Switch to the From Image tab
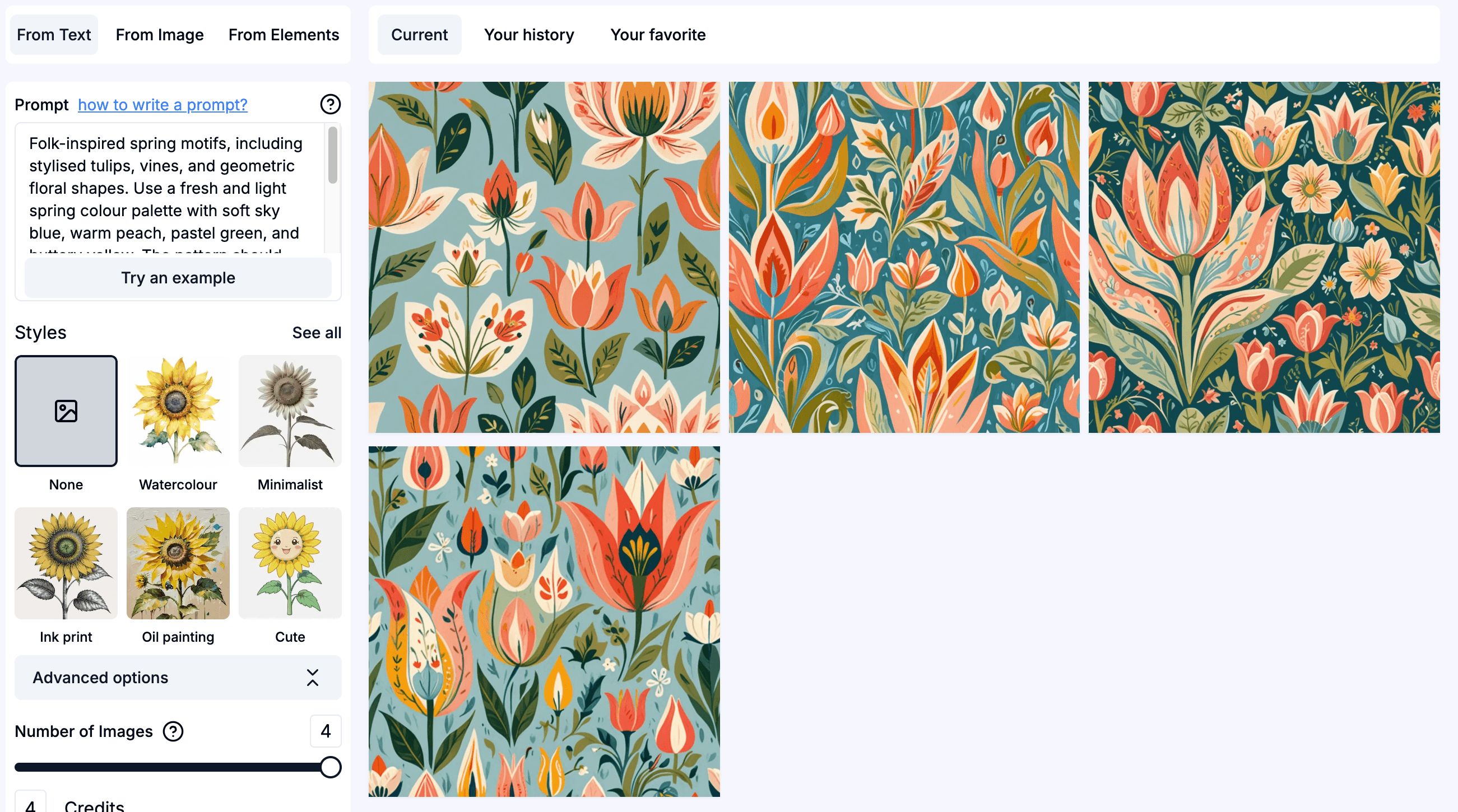This screenshot has width=1458, height=812. (x=160, y=35)
